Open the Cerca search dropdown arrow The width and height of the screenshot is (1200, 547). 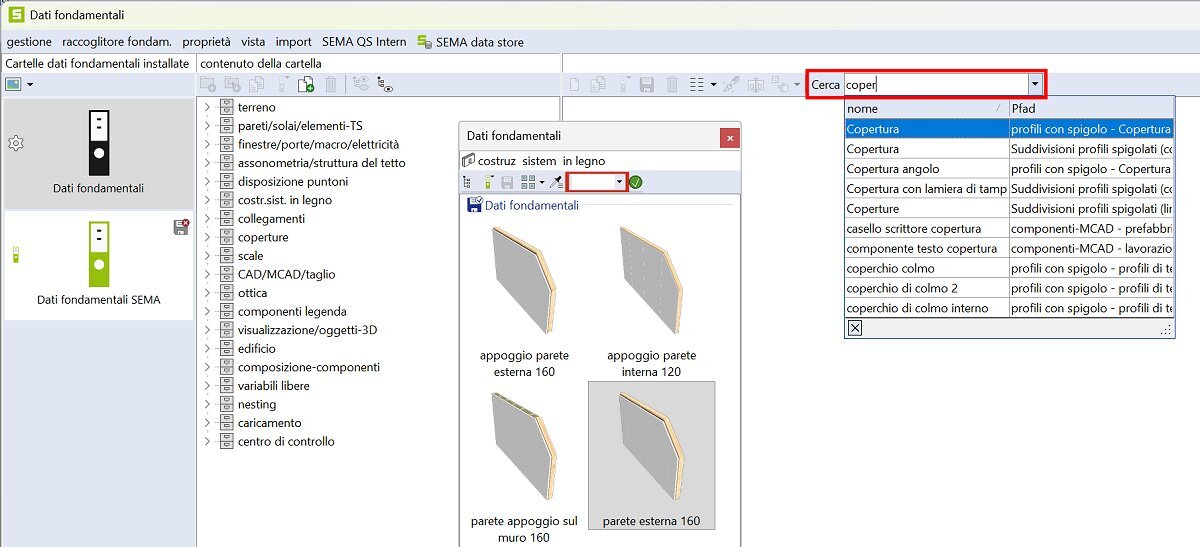pos(1036,85)
